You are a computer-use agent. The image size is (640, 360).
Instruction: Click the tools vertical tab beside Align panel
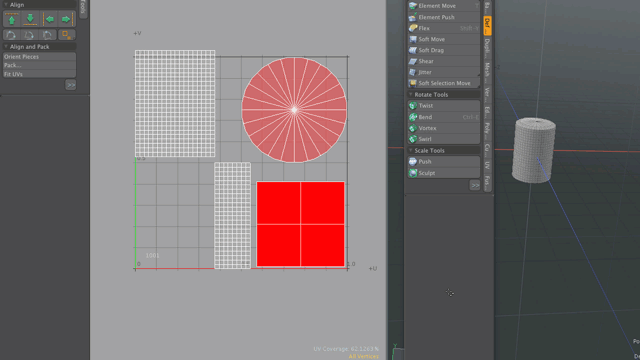coord(83,8)
